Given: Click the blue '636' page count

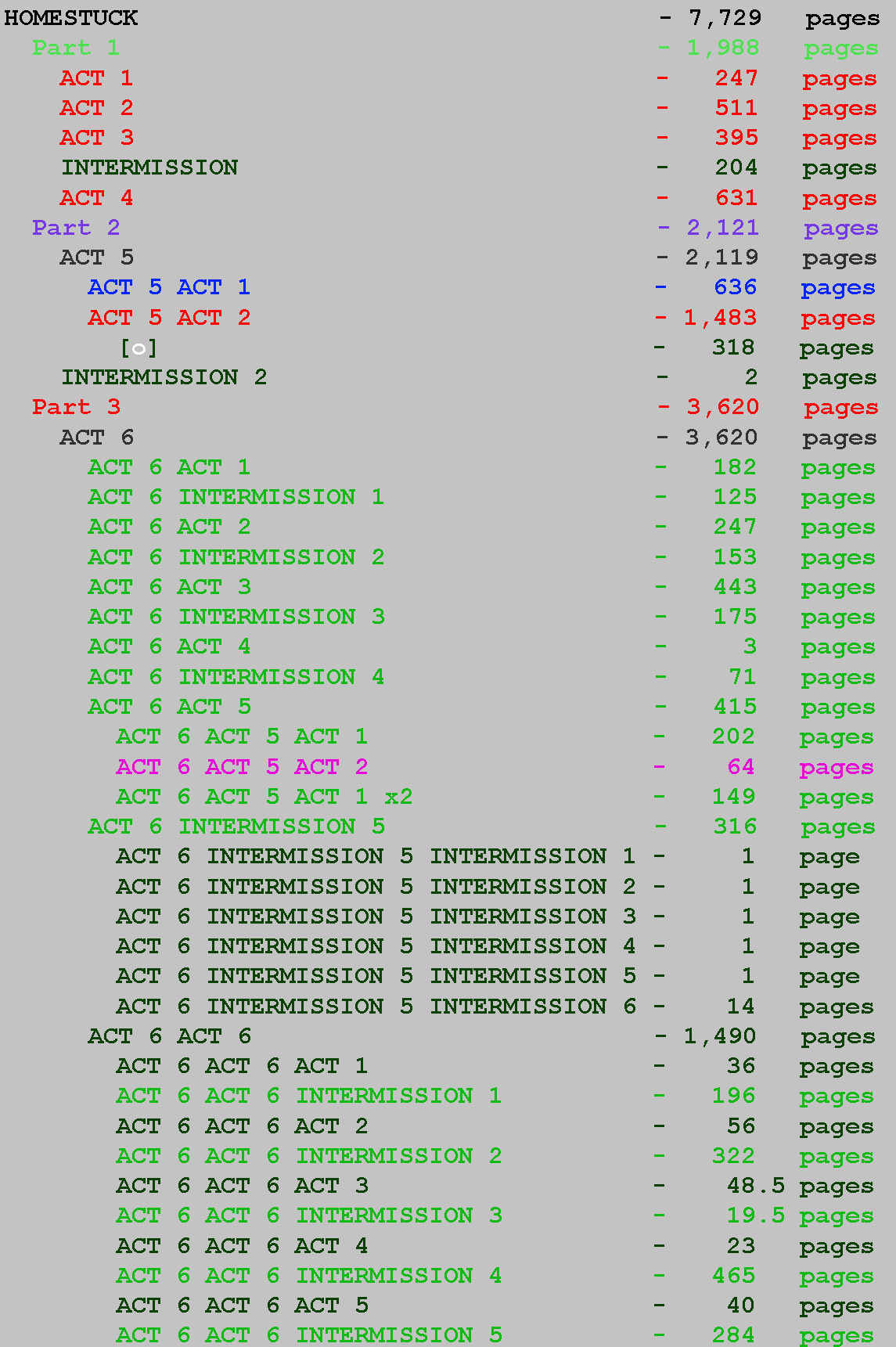Looking at the screenshot, I should (735, 287).
